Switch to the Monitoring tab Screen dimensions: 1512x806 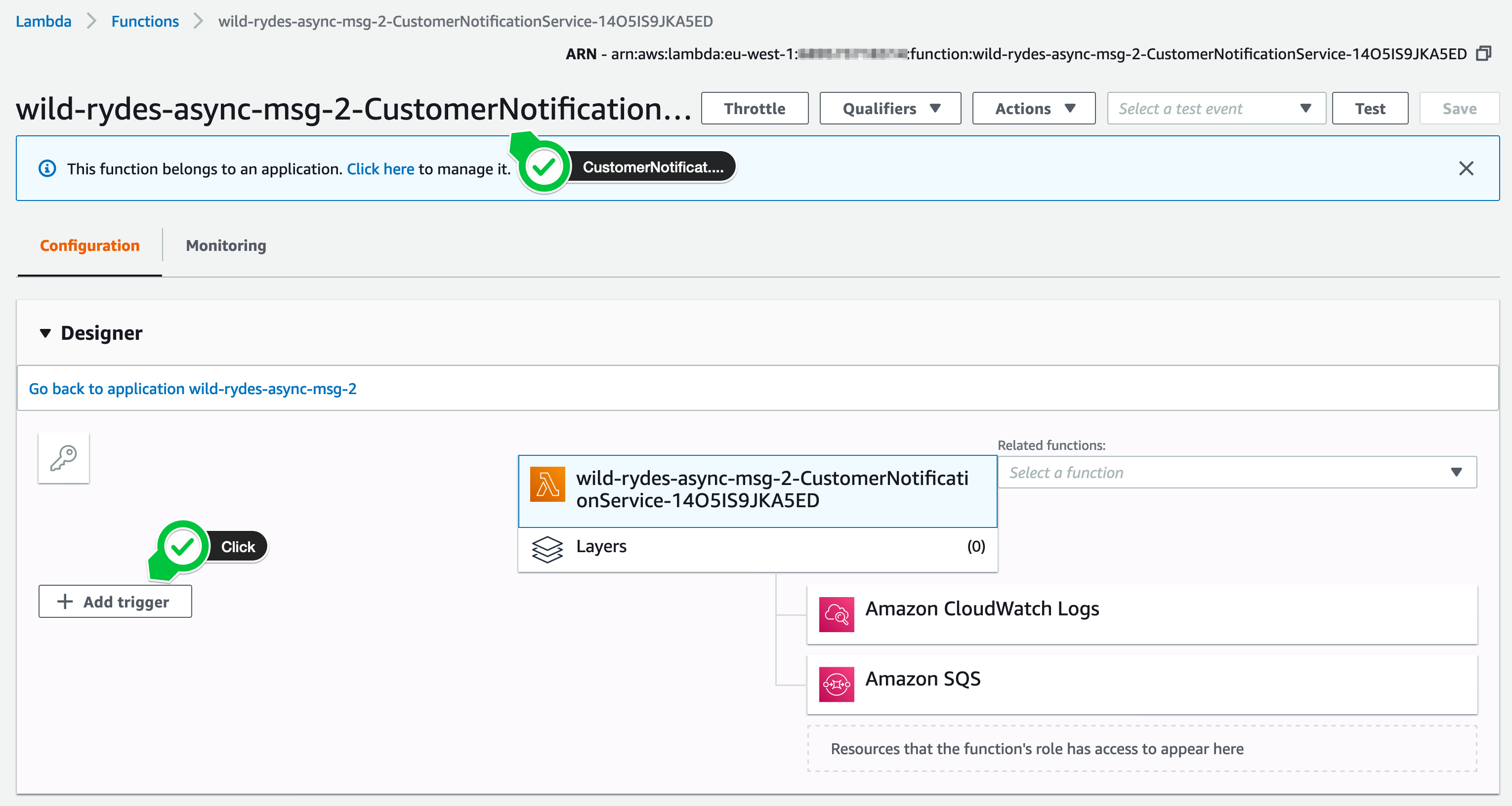tap(226, 245)
